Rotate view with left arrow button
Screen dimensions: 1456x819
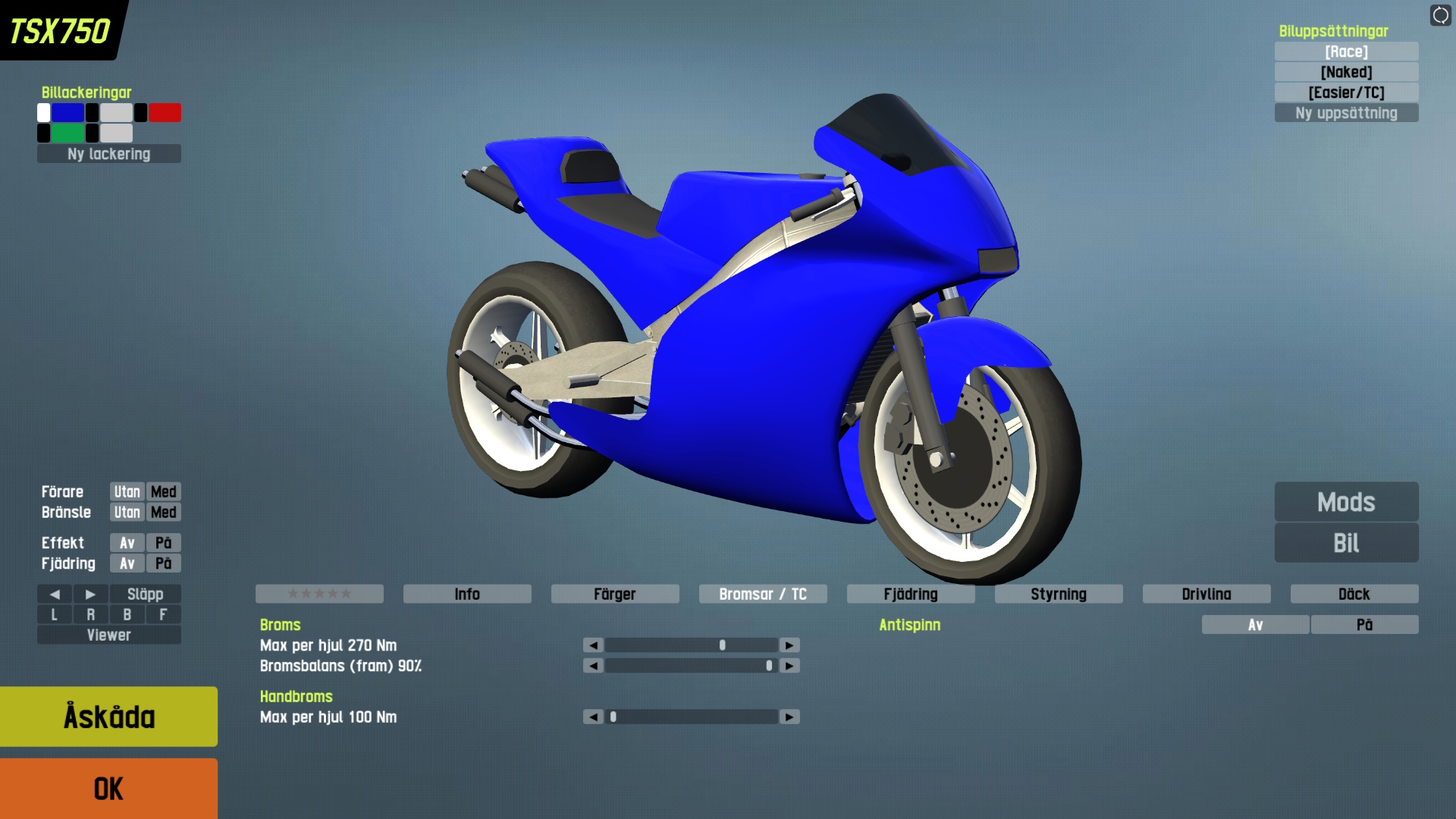(x=55, y=595)
